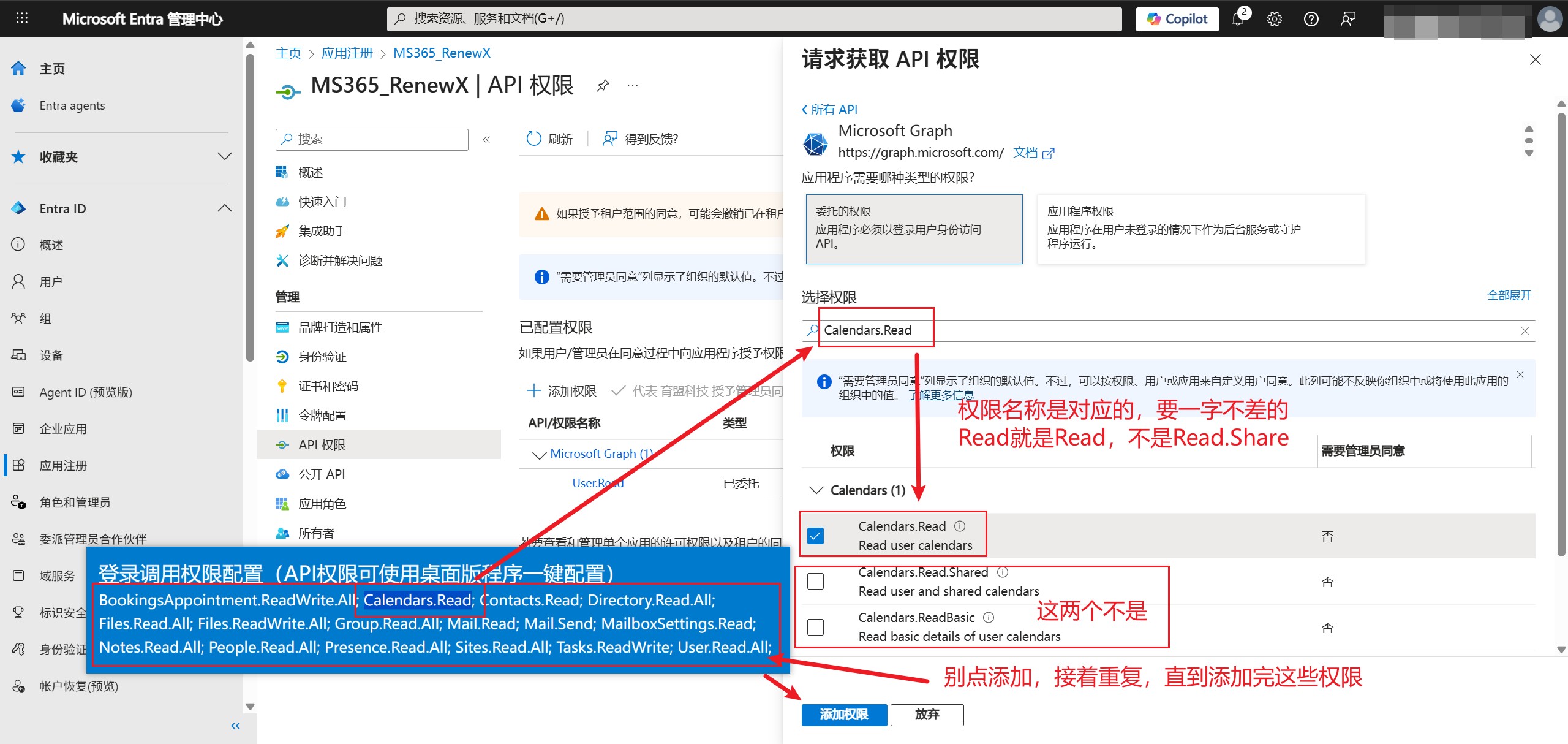This screenshot has height=744, width=1568.
Task: Click the resource menu 搜索 field
Action: coord(372,139)
